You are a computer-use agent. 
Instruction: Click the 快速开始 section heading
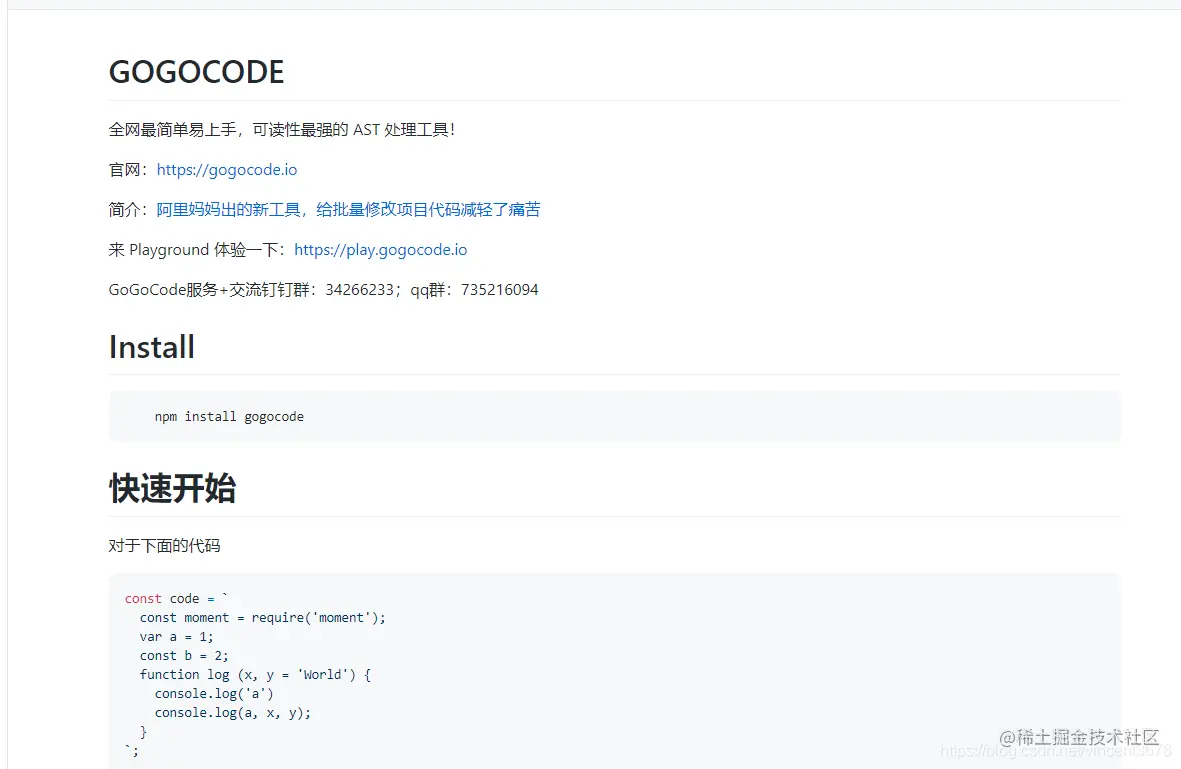[173, 488]
